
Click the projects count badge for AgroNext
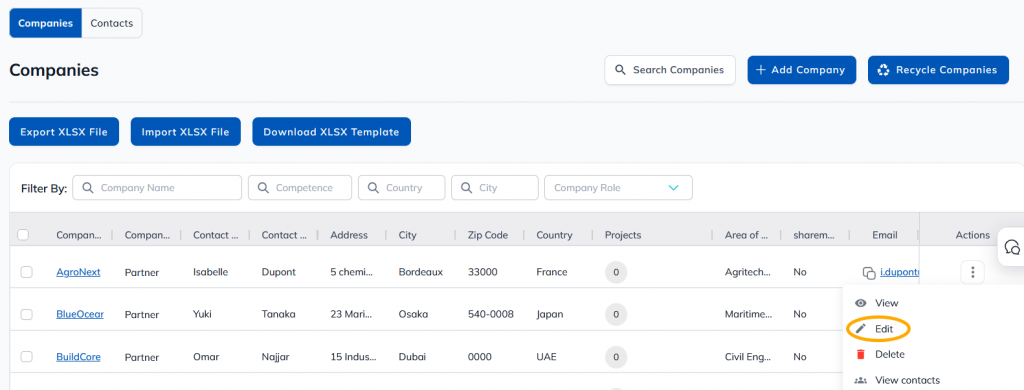[616, 272]
